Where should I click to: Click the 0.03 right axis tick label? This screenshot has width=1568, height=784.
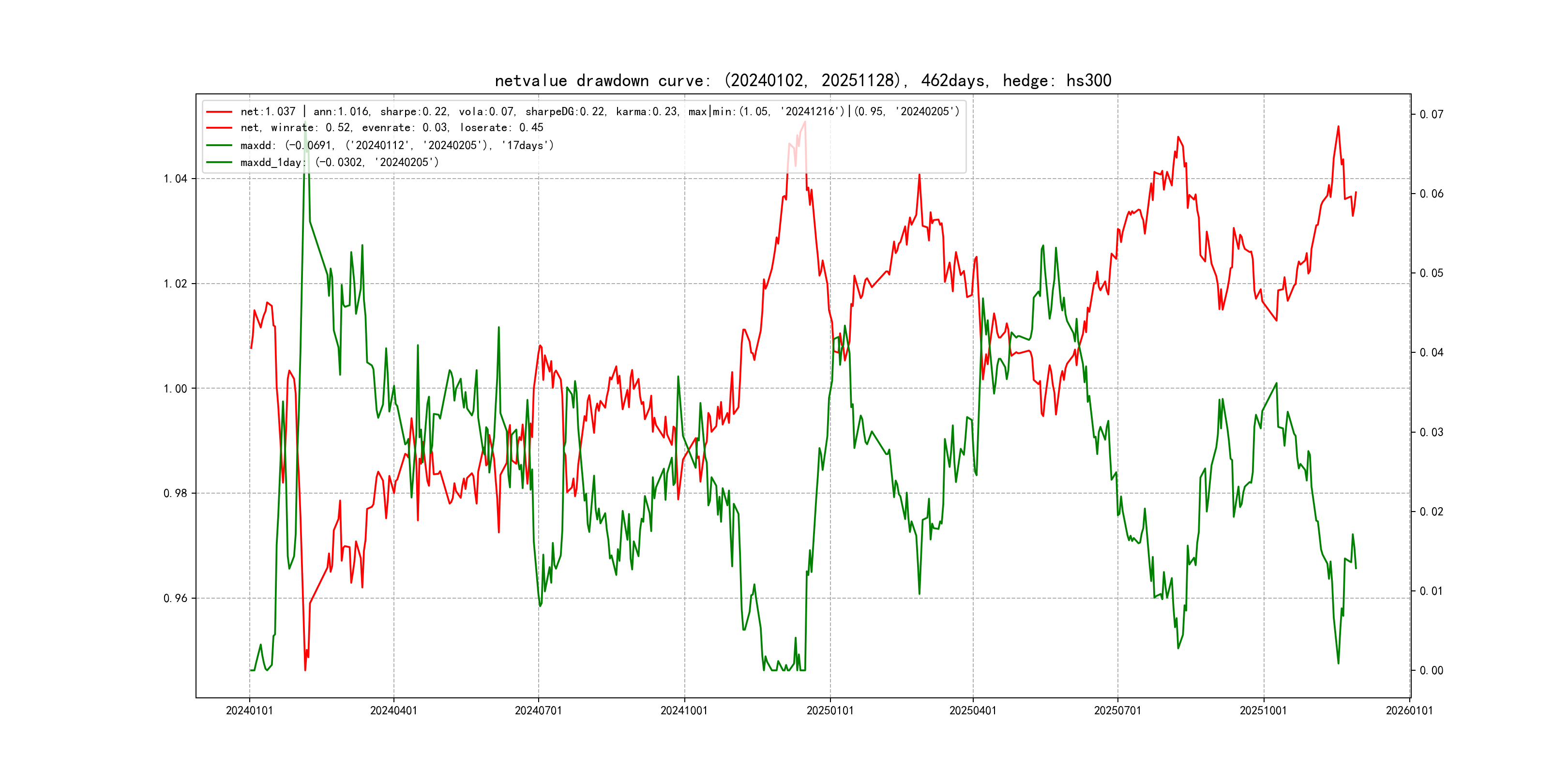[x=1431, y=432]
